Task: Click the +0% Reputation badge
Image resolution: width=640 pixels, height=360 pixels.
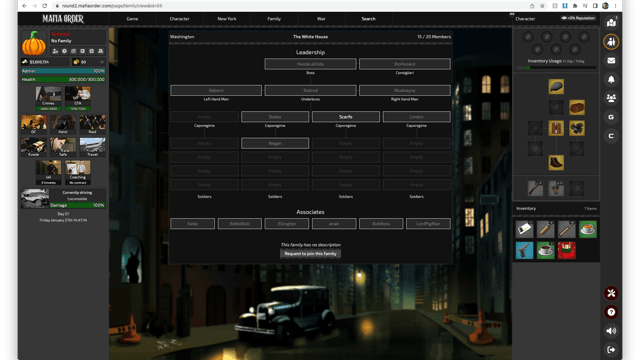Action: coord(578,18)
